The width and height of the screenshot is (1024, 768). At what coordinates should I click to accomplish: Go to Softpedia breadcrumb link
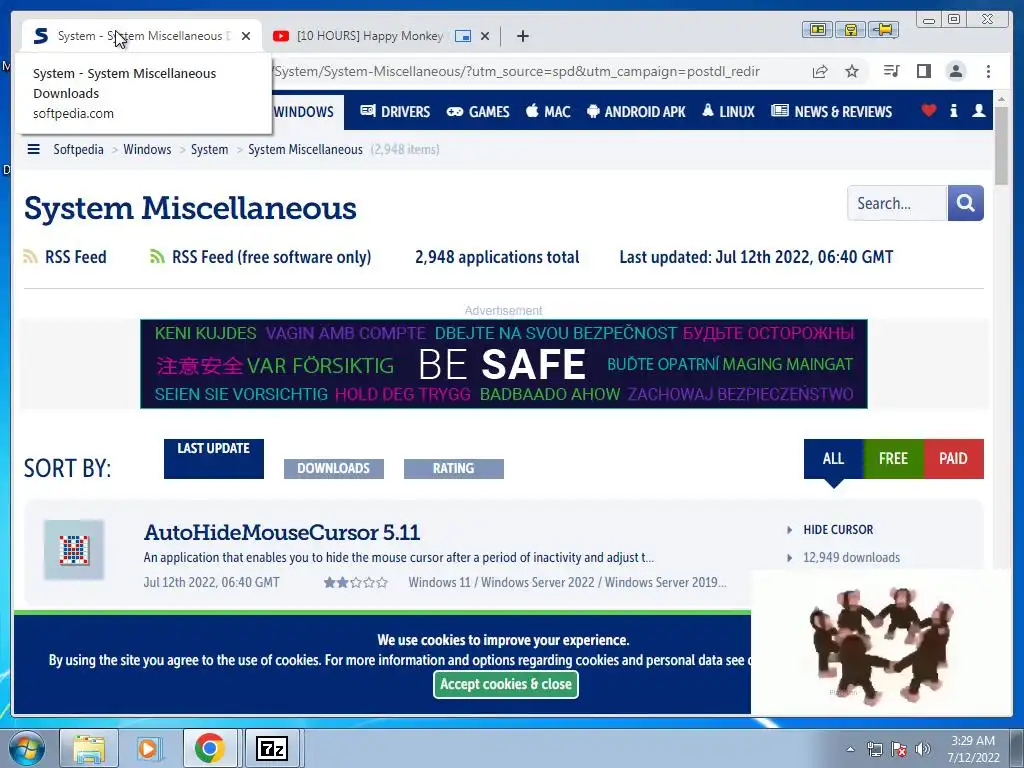[78, 150]
